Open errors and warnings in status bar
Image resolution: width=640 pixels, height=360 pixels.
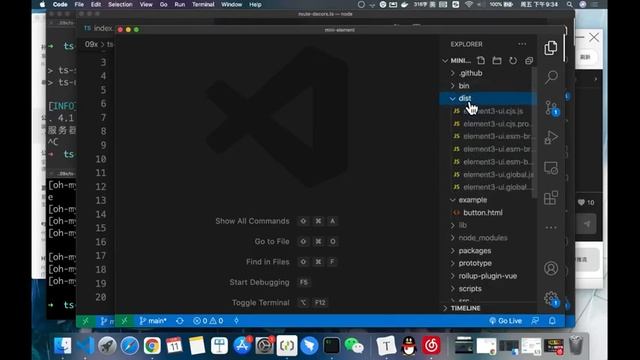click(208, 321)
